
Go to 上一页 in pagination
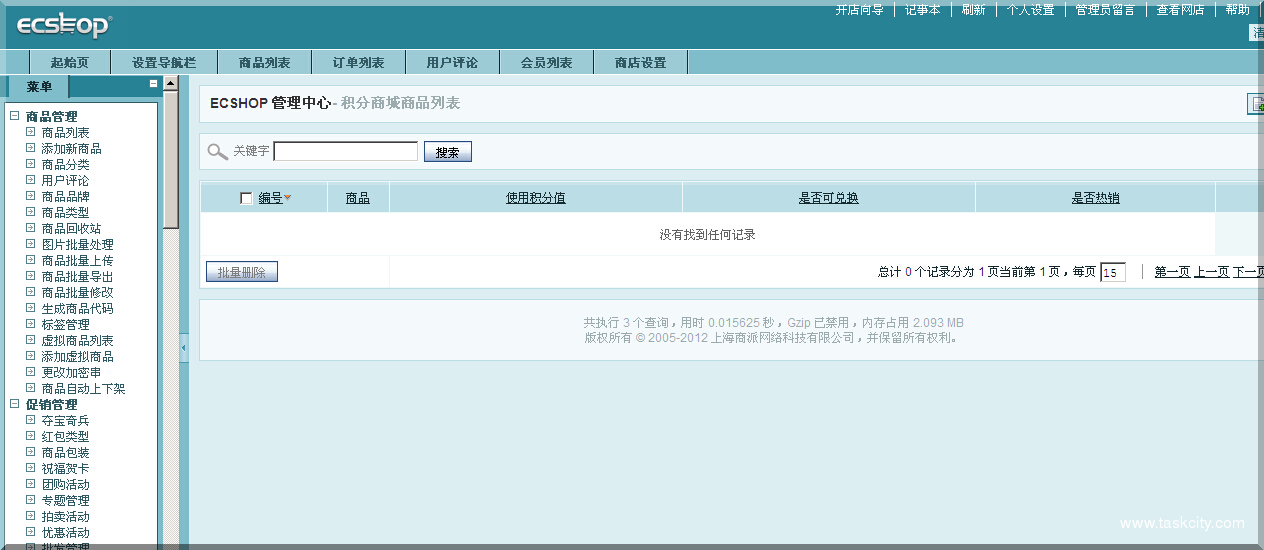tap(1212, 272)
